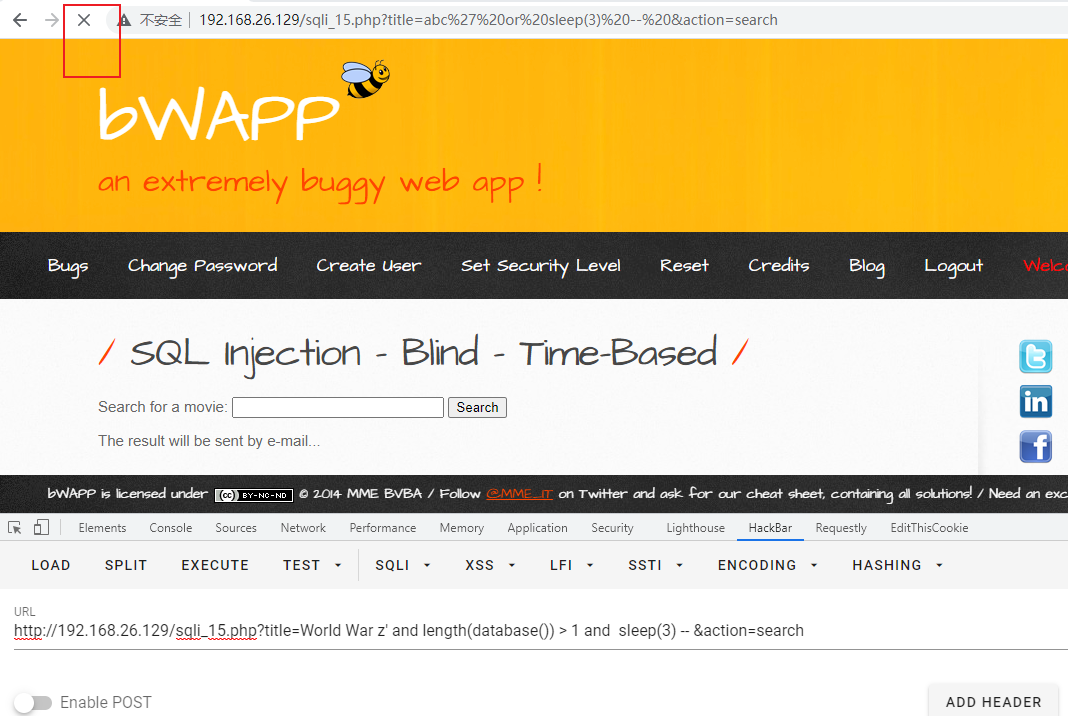Open Set Security Level page
The height and width of the screenshot is (716, 1068).
pyautogui.click(x=541, y=266)
